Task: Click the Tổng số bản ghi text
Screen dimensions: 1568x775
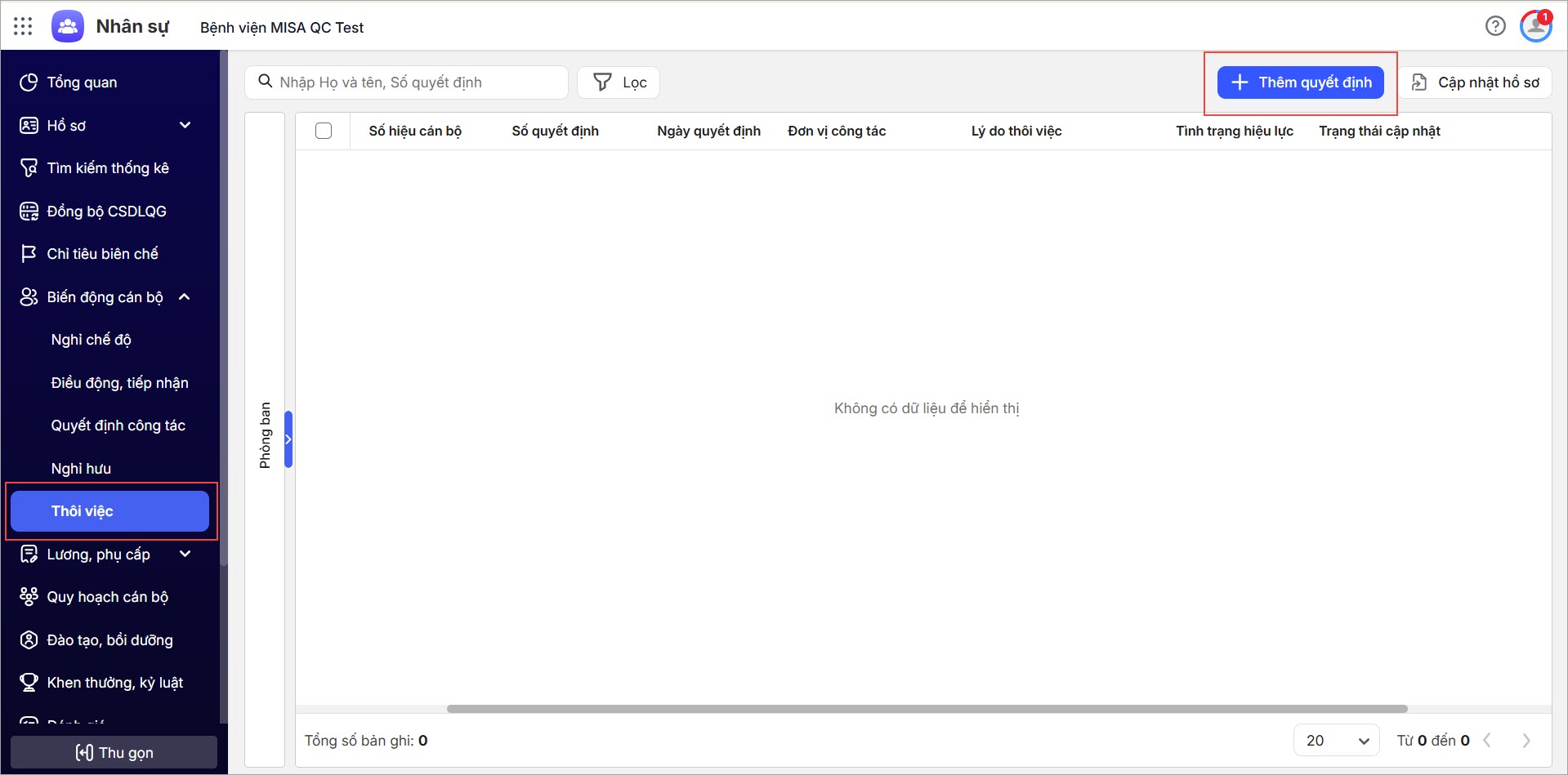Action: (366, 741)
